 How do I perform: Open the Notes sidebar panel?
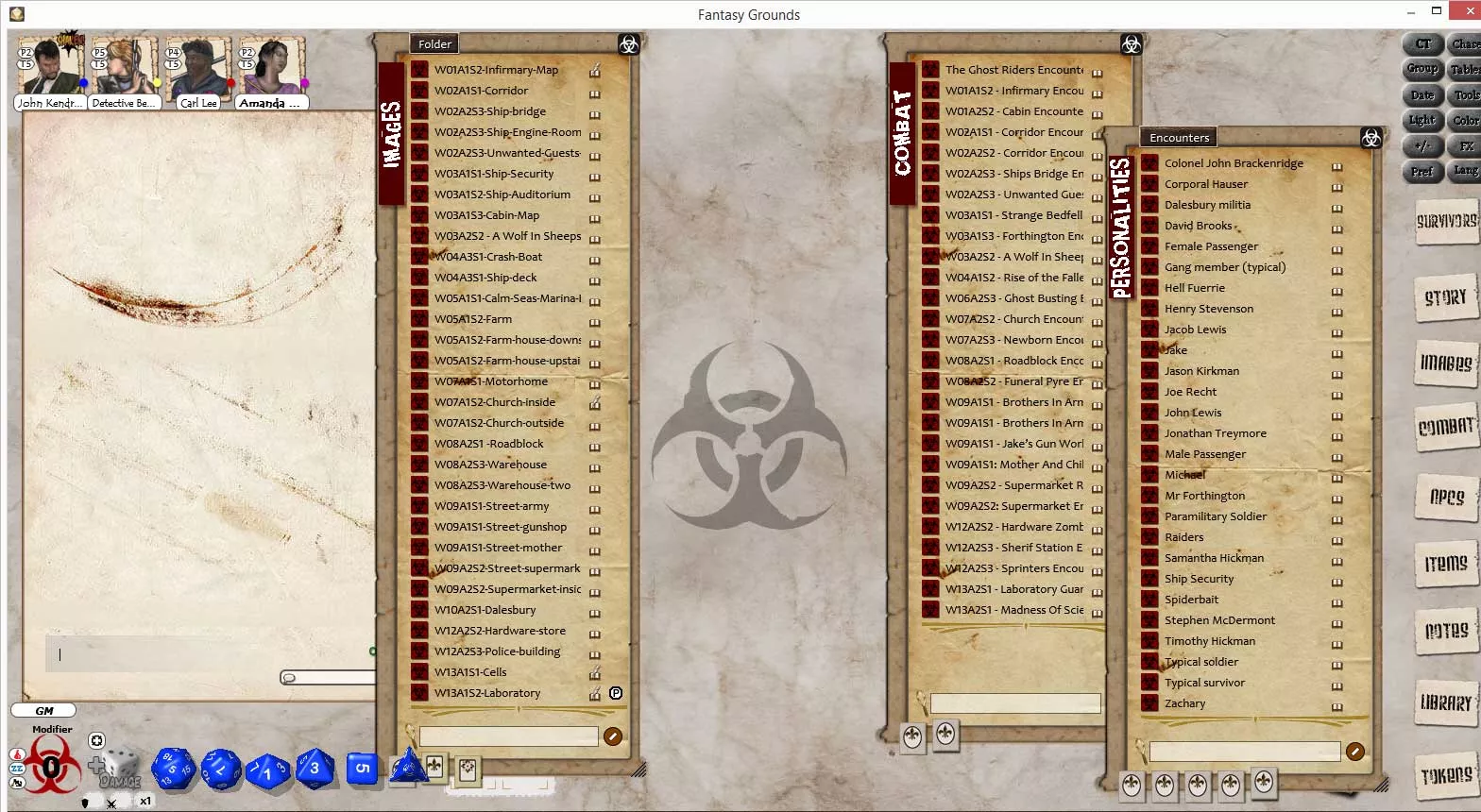click(1446, 631)
